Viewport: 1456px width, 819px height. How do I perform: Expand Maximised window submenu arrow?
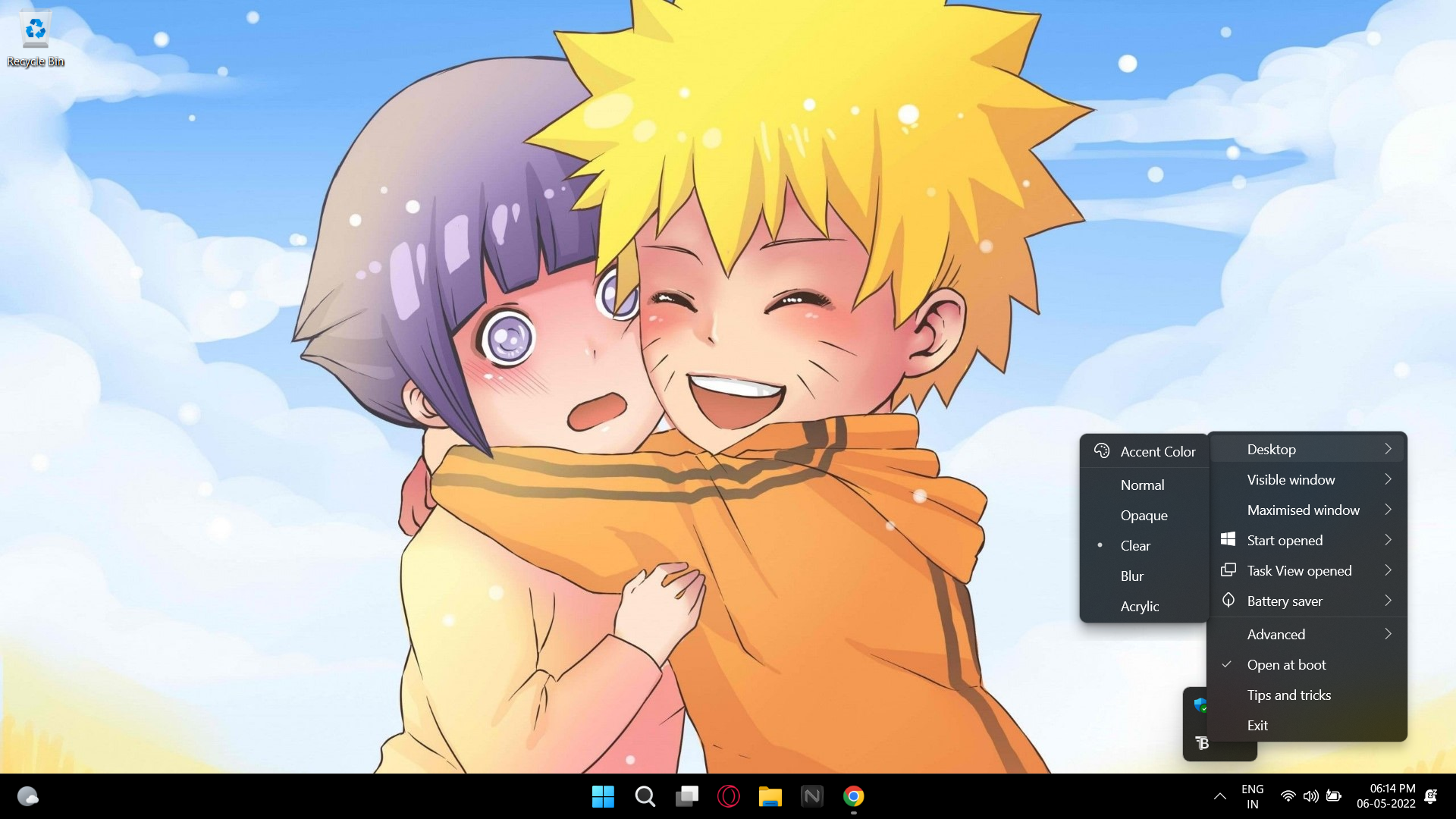pyautogui.click(x=1388, y=510)
